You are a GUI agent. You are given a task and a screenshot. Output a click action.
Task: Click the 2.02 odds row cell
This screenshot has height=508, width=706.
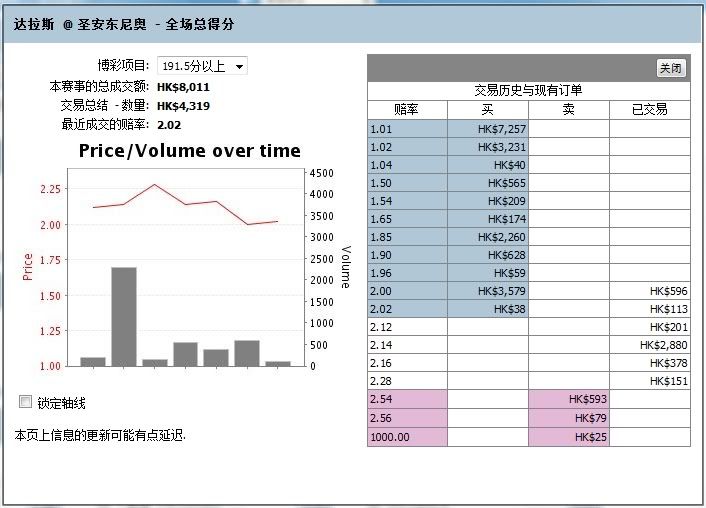point(407,309)
